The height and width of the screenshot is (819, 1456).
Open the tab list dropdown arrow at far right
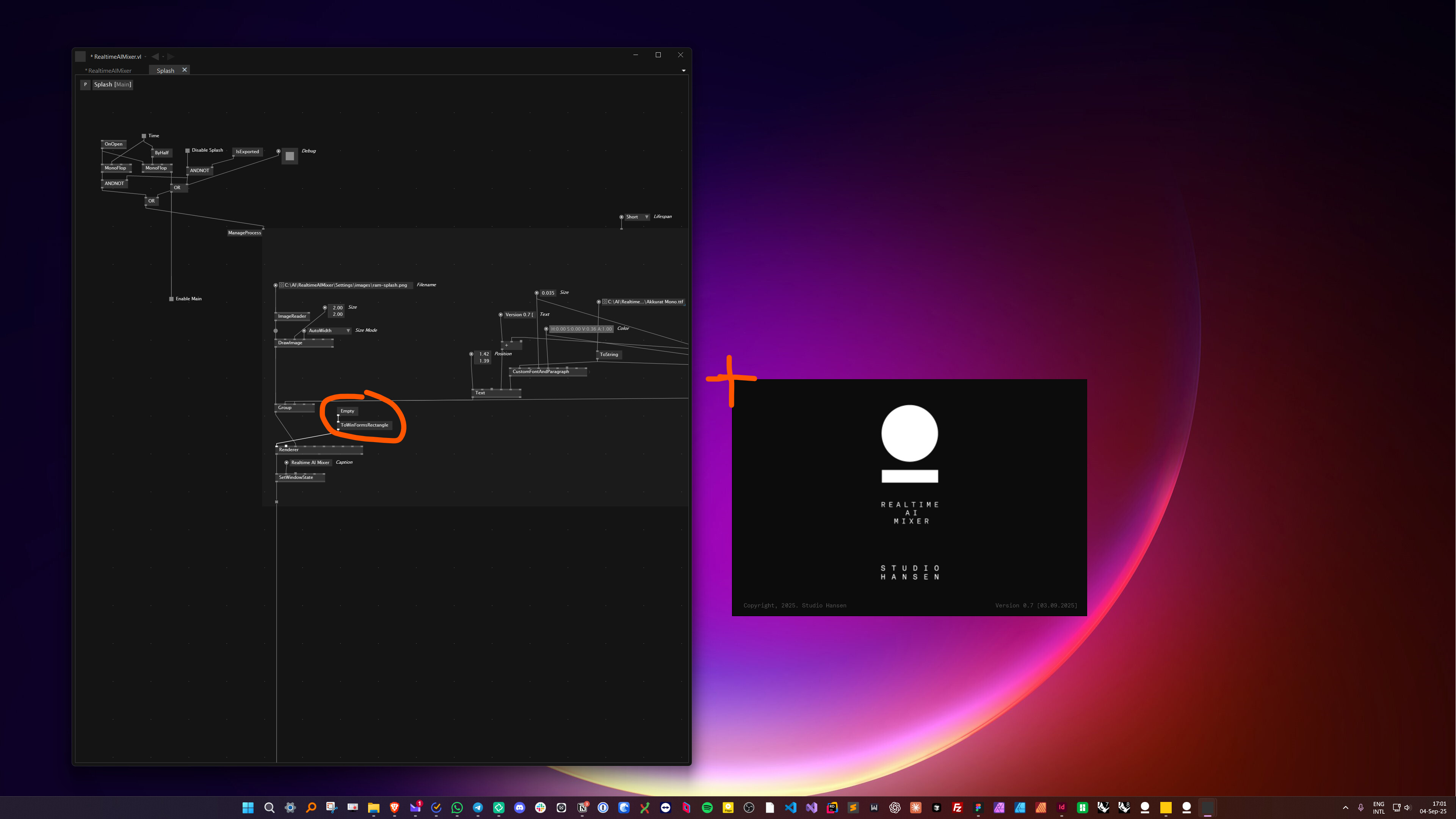pos(683,71)
